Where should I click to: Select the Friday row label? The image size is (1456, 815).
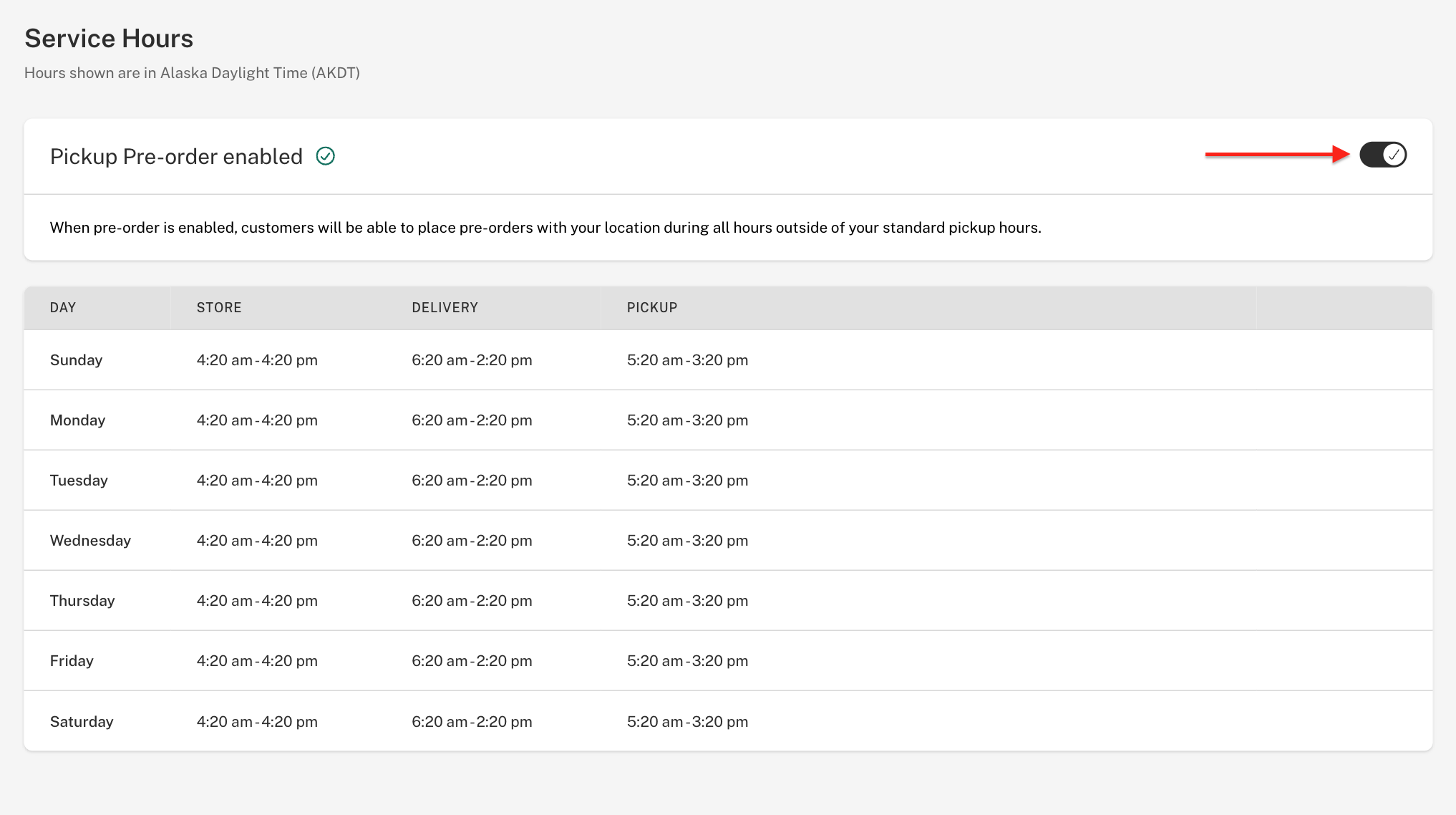click(72, 661)
